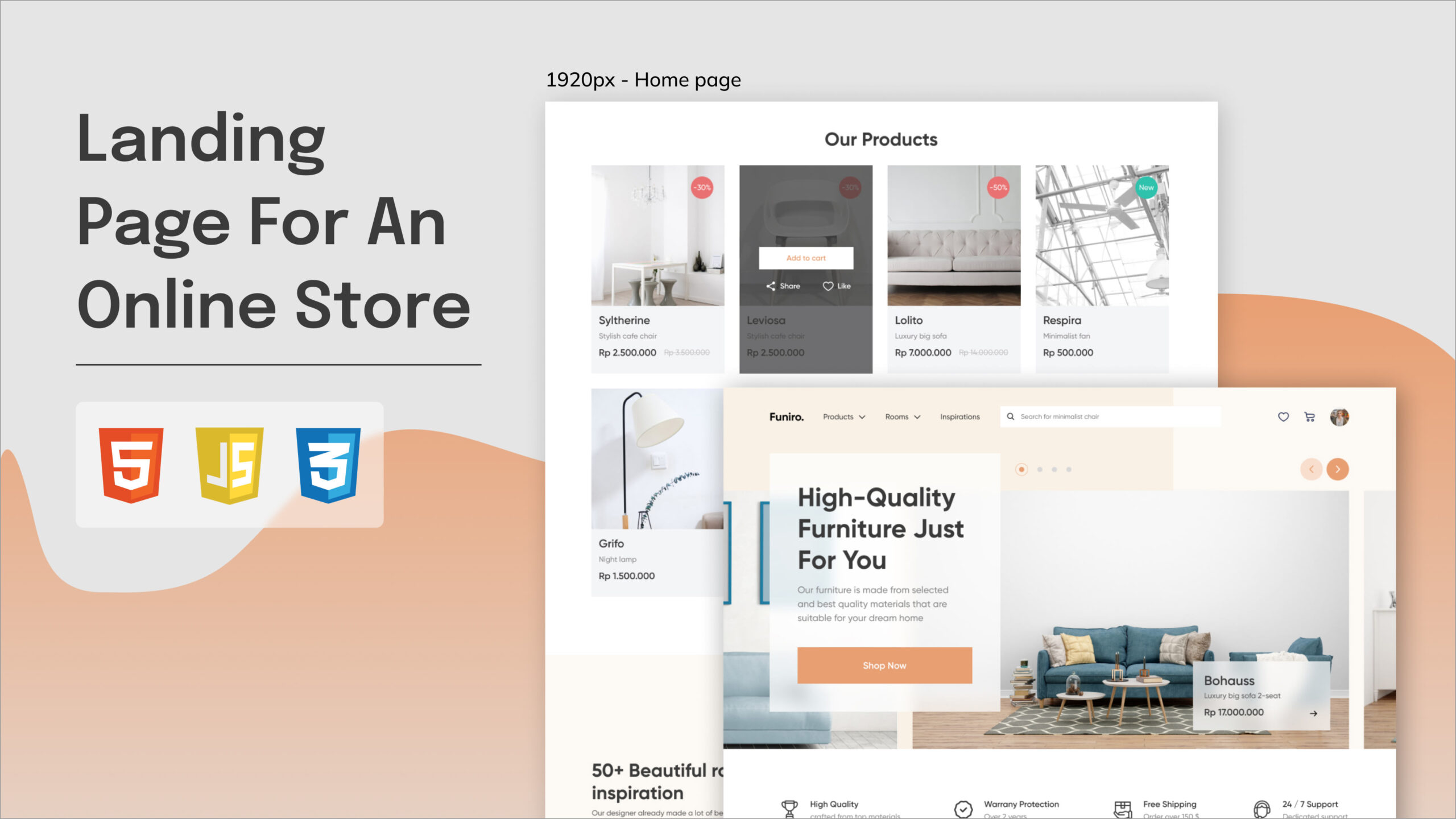Click the Funiro logo brand link

(x=786, y=417)
